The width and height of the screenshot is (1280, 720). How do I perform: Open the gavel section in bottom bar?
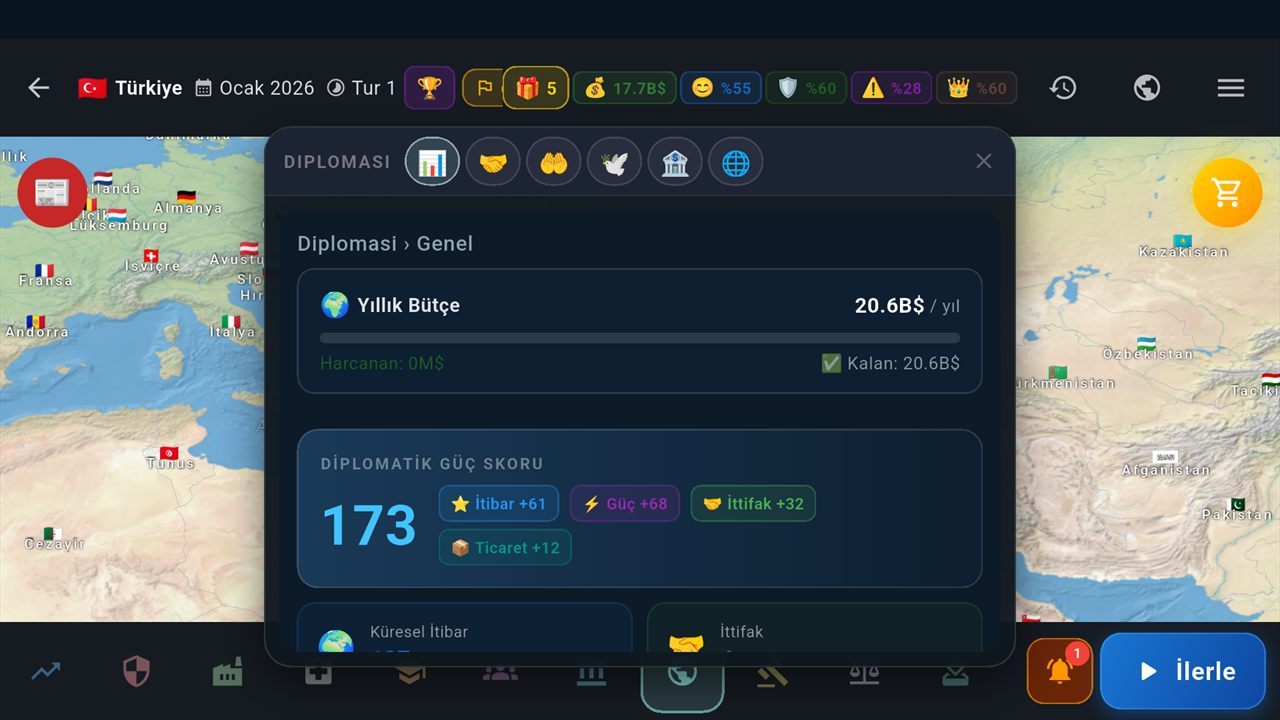773,674
